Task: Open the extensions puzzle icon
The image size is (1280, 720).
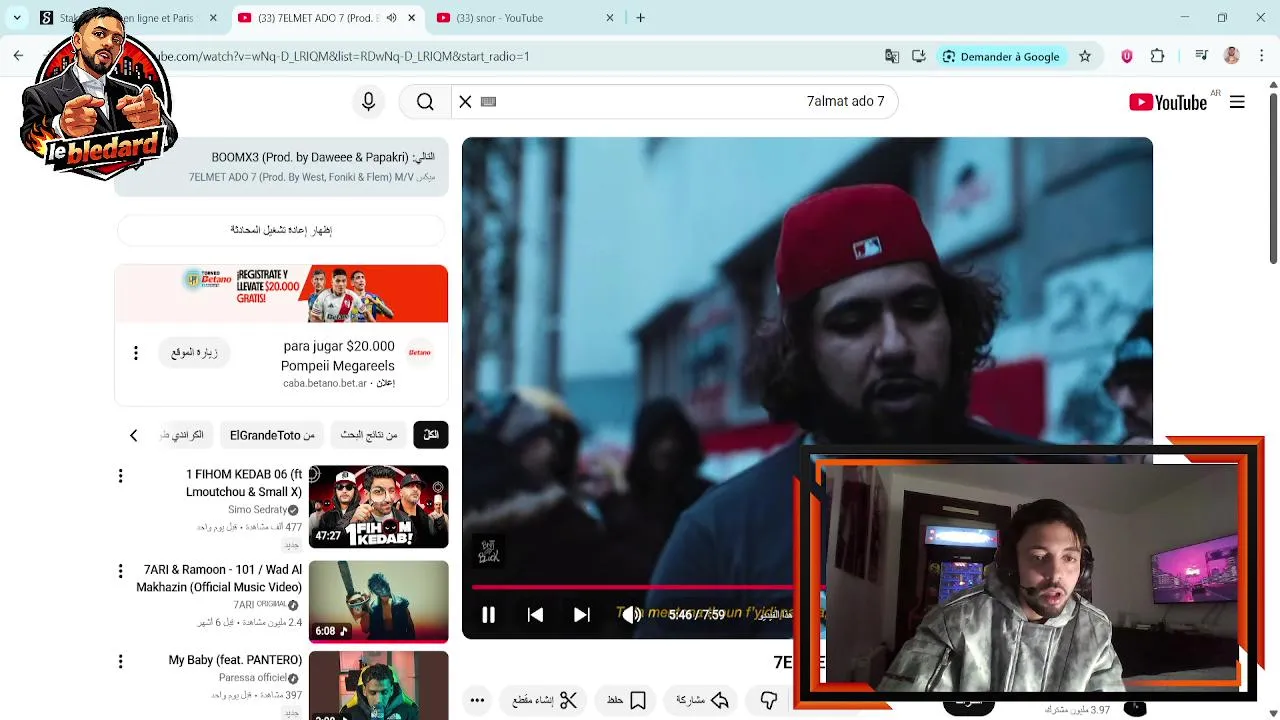Action: [1158, 56]
